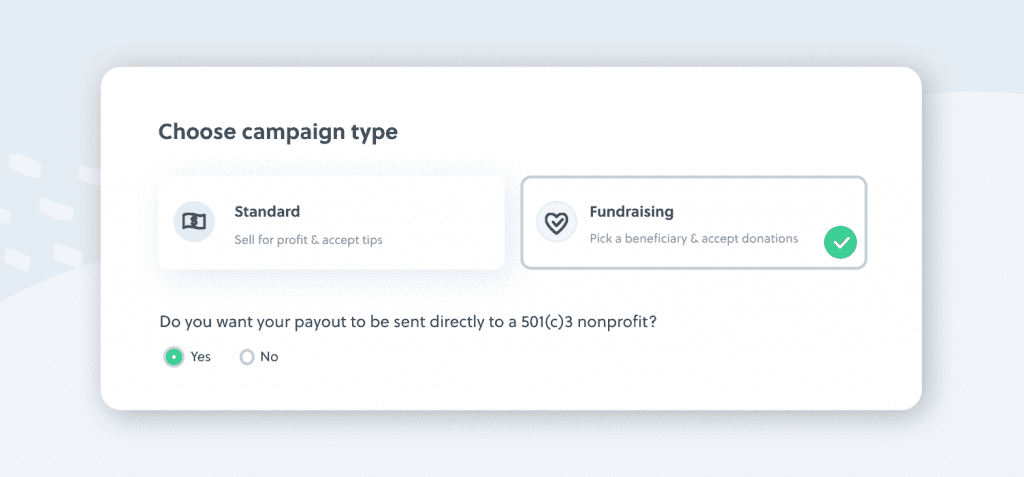Click the Fundraising title text
The image size is (1024, 477).
(x=632, y=212)
